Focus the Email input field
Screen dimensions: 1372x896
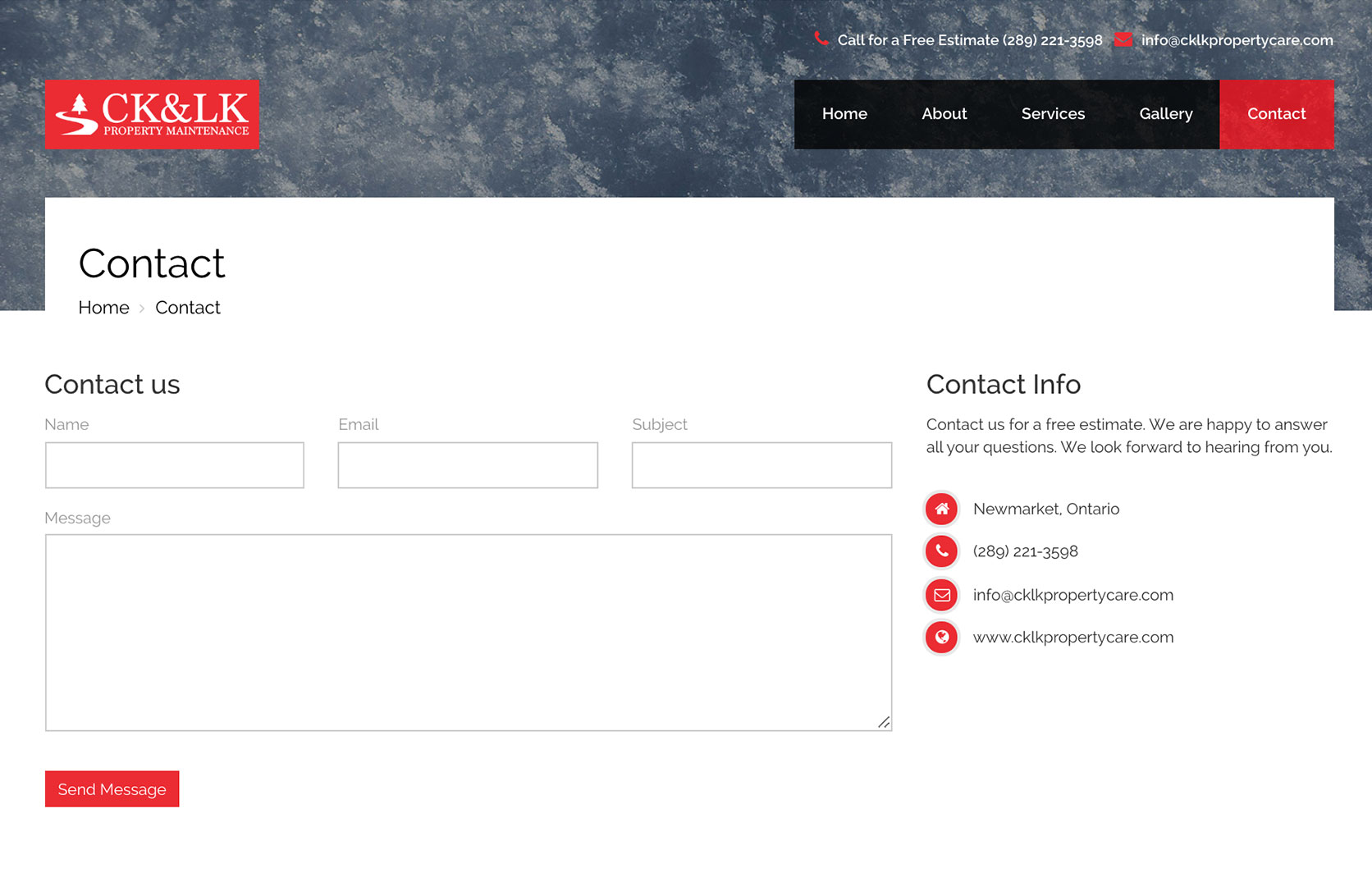point(468,465)
